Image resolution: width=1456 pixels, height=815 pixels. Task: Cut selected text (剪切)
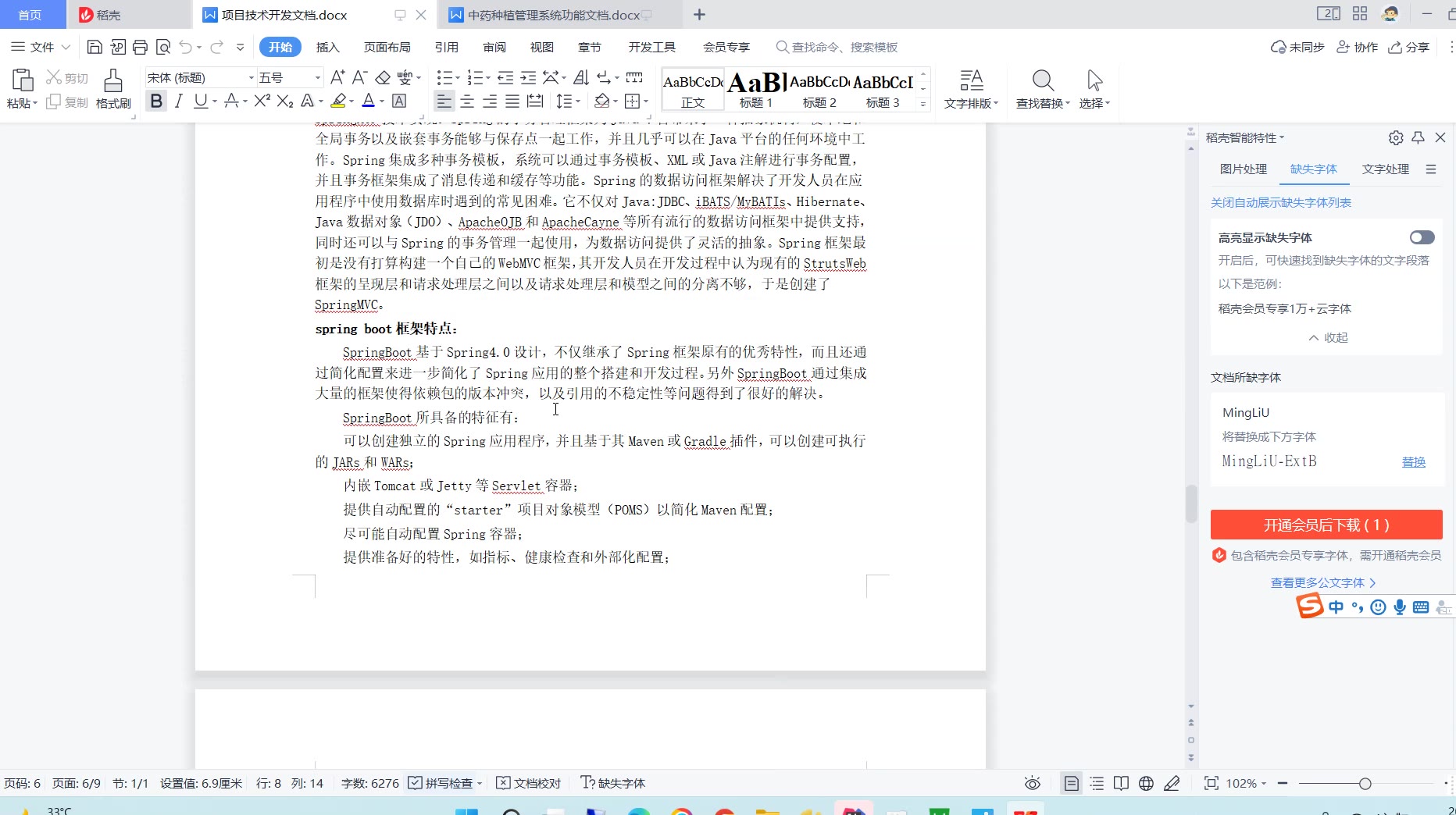pyautogui.click(x=67, y=77)
